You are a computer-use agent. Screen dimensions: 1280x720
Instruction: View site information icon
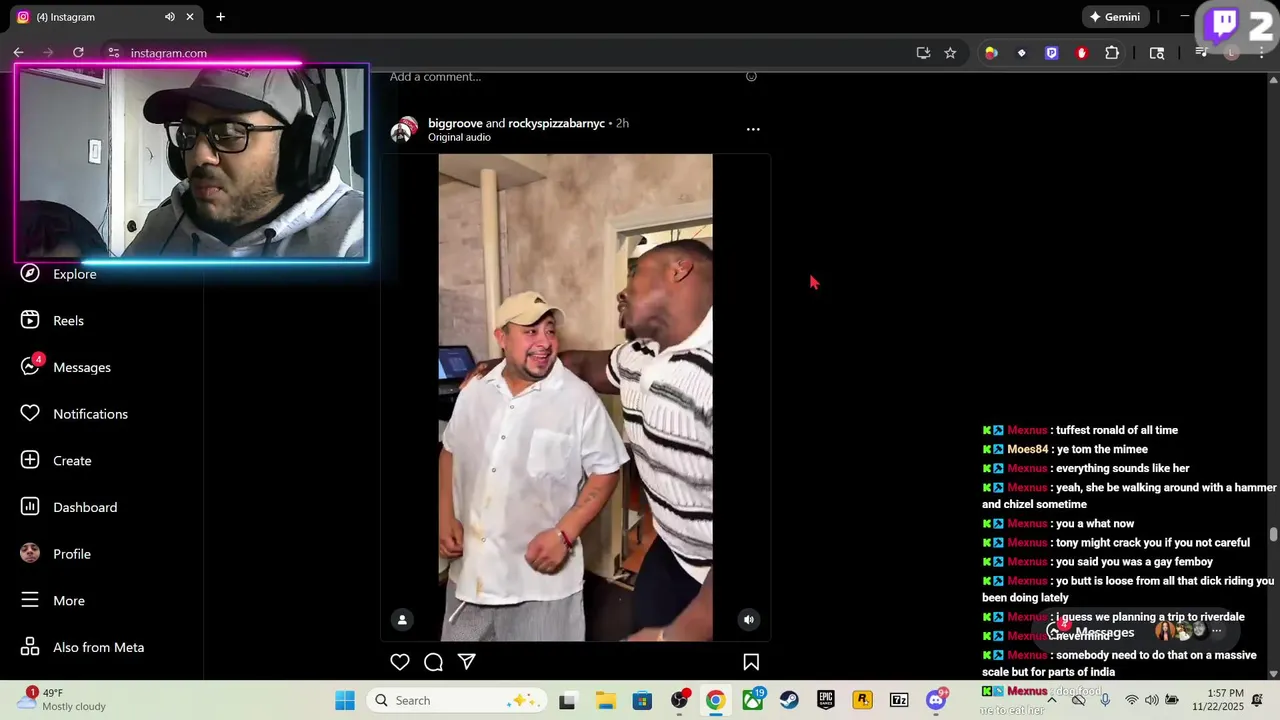pyautogui.click(x=113, y=53)
